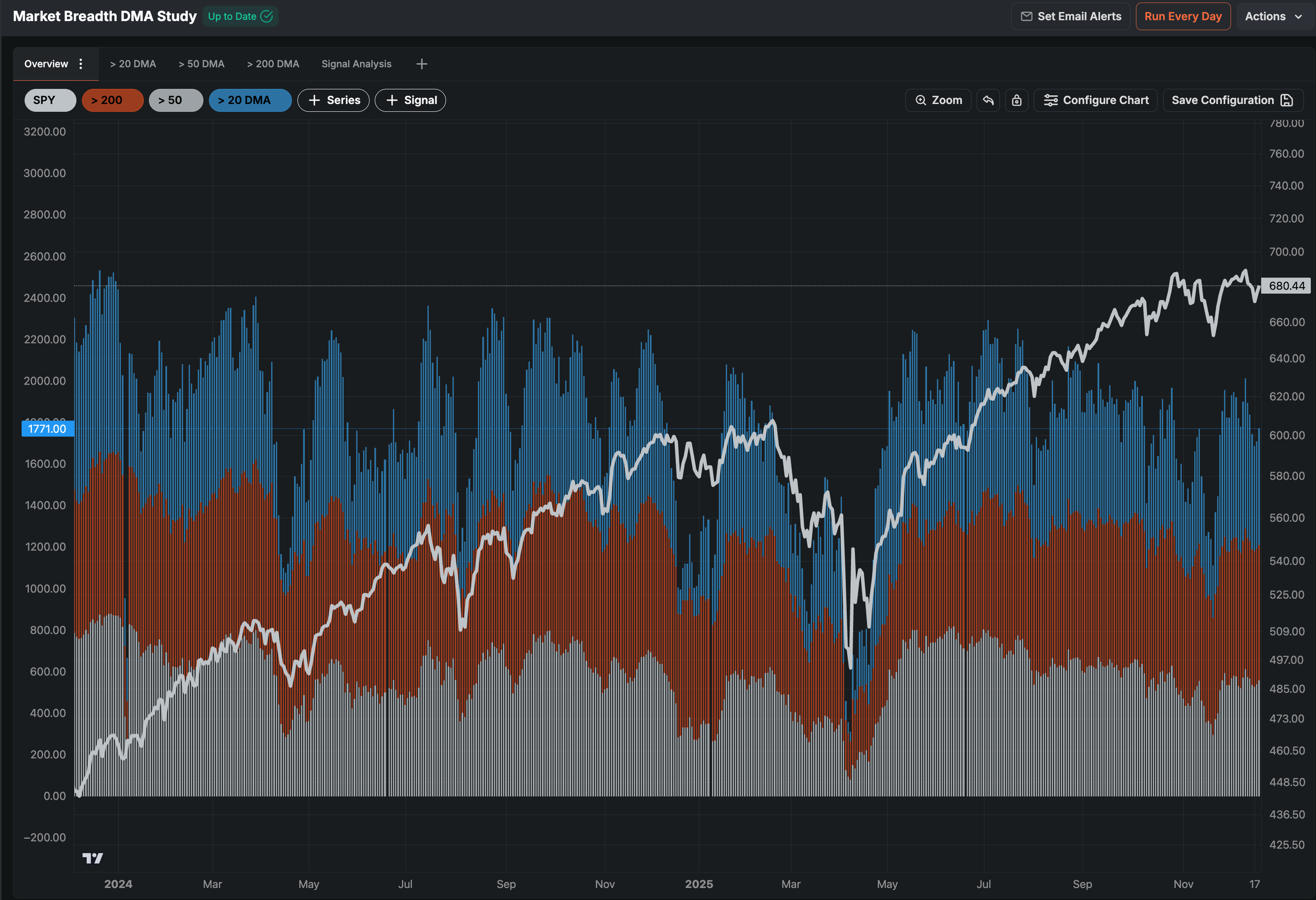Toggle the SPY series pill
The image size is (1316, 900).
50,100
